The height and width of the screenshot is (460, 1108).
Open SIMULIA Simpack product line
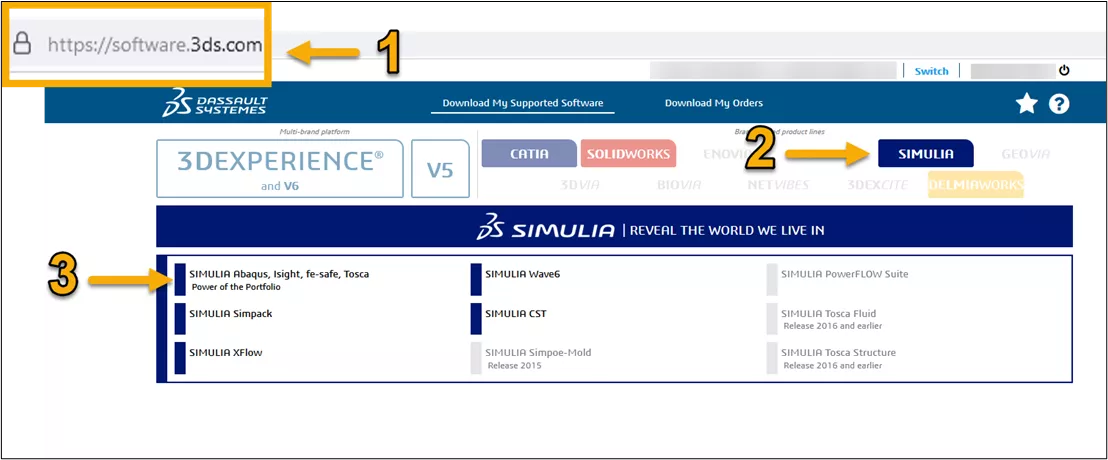coord(230,314)
